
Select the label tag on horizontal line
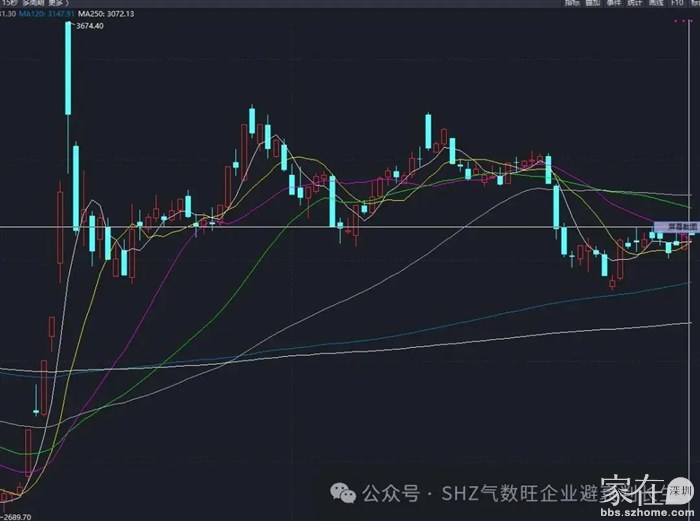672,228
